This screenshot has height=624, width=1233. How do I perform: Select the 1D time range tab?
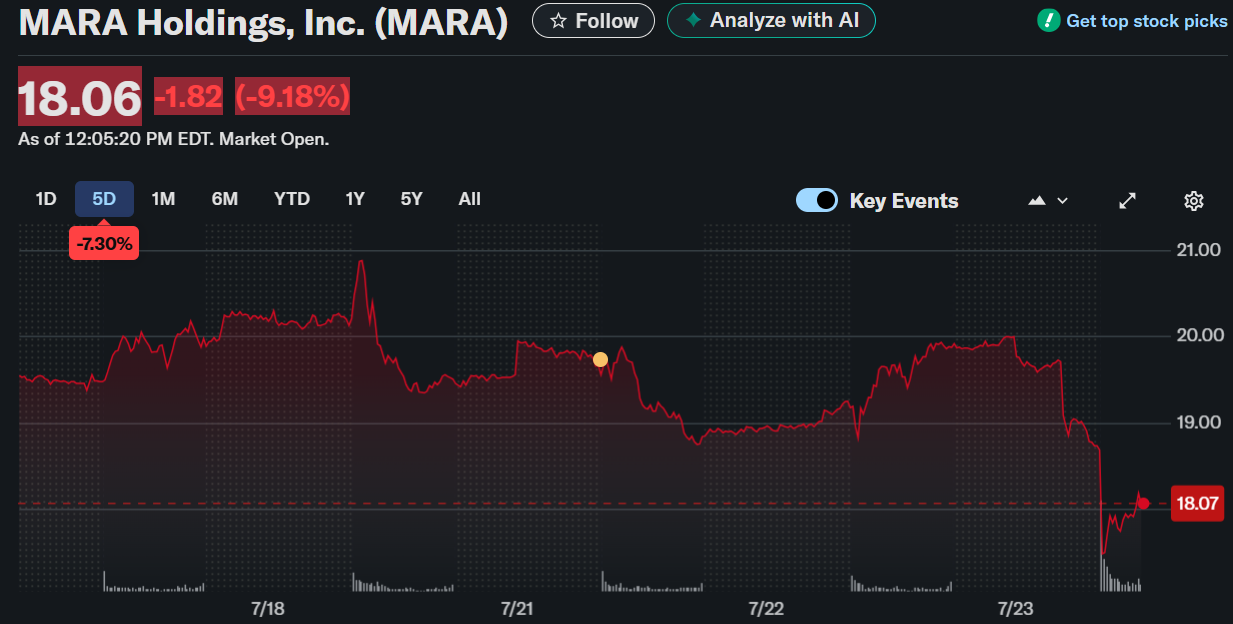[46, 199]
